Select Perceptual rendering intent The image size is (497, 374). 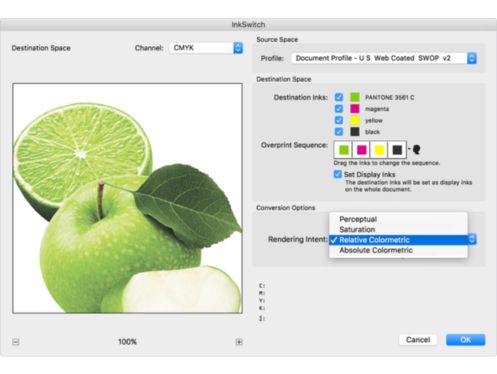coord(398,219)
